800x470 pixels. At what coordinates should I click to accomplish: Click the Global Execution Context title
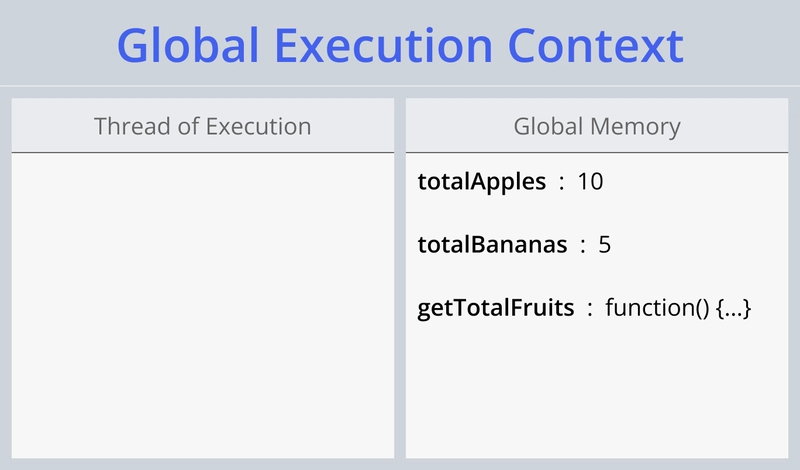(x=400, y=46)
